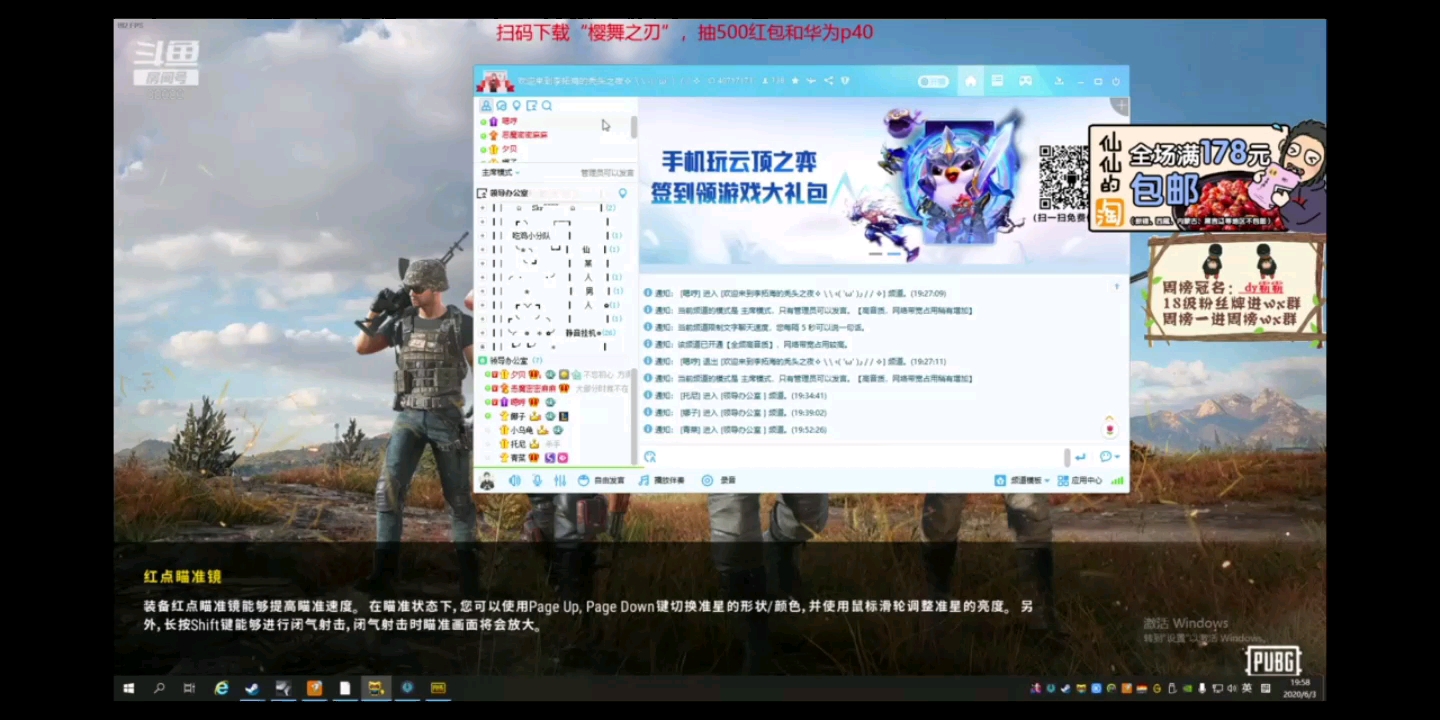Click the 播放伴奏 button
This screenshot has width=1440, height=720.
click(x=661, y=480)
